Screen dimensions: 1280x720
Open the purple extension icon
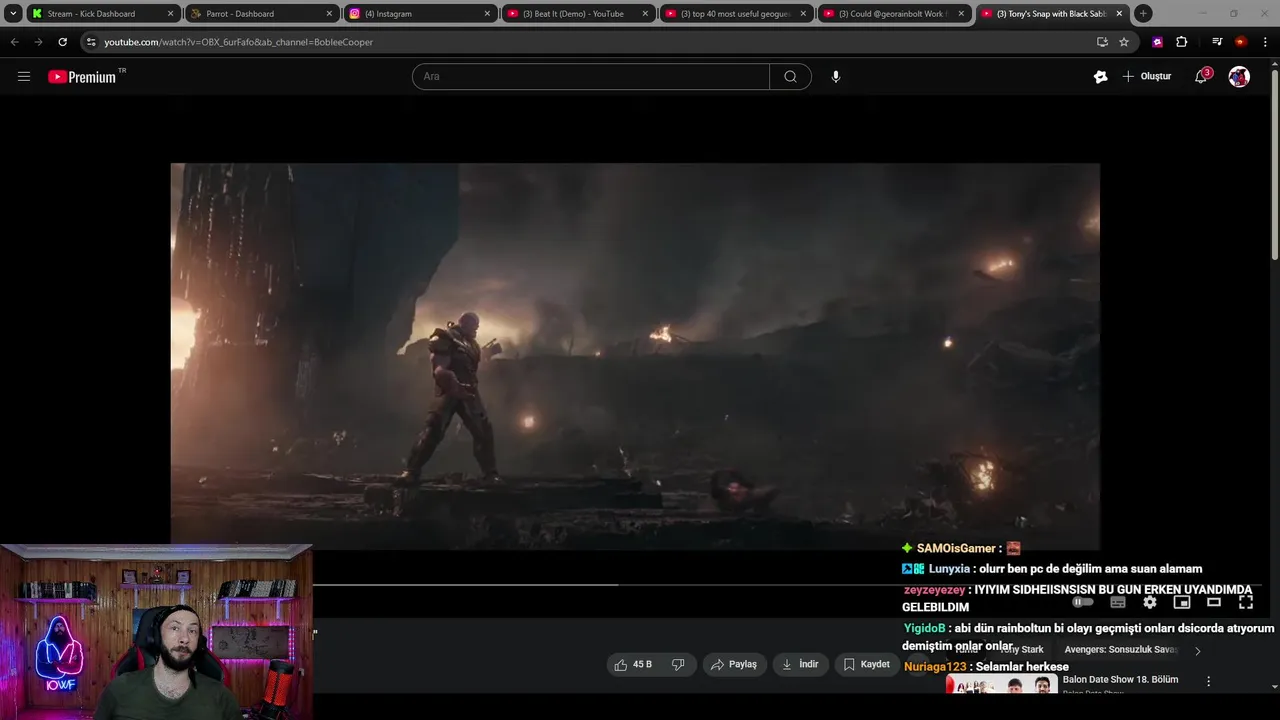1157,42
